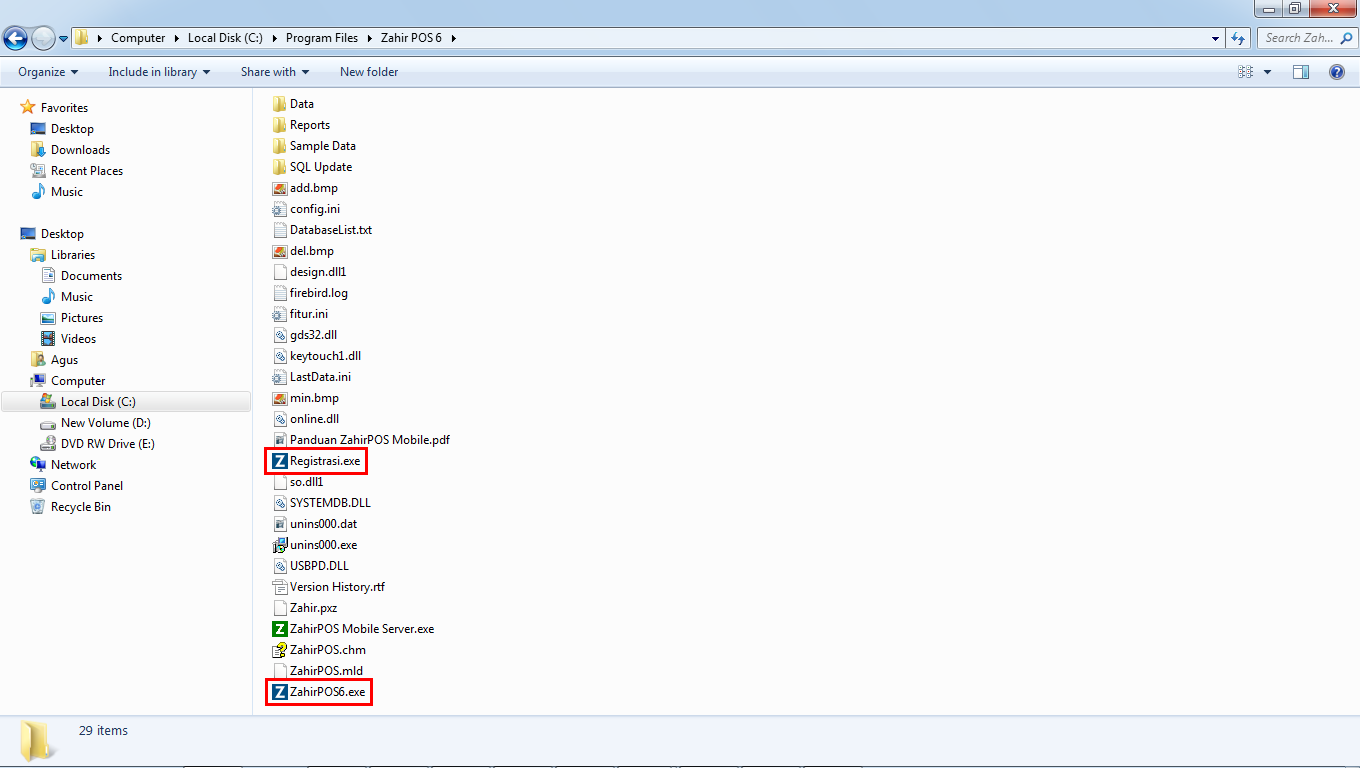Image resolution: width=1360 pixels, height=768 pixels.
Task: Open the Help question mark icon
Action: coord(1337,72)
